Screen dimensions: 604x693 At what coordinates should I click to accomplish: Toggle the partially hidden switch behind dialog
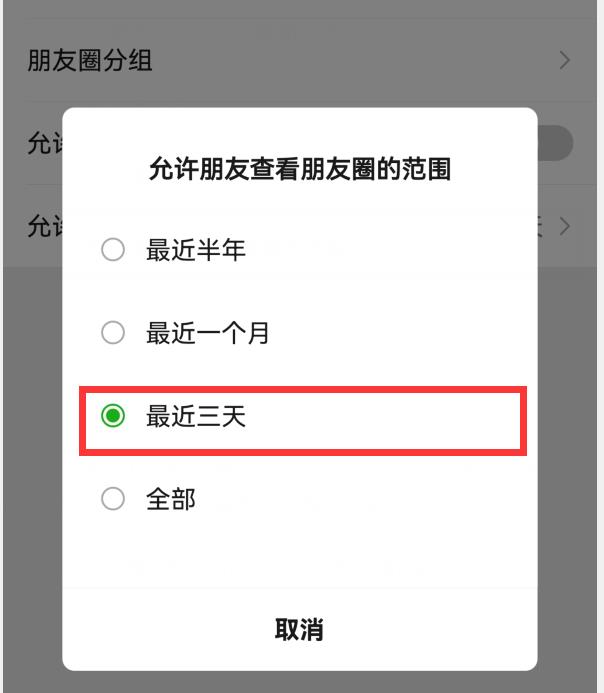pyautogui.click(x=555, y=144)
